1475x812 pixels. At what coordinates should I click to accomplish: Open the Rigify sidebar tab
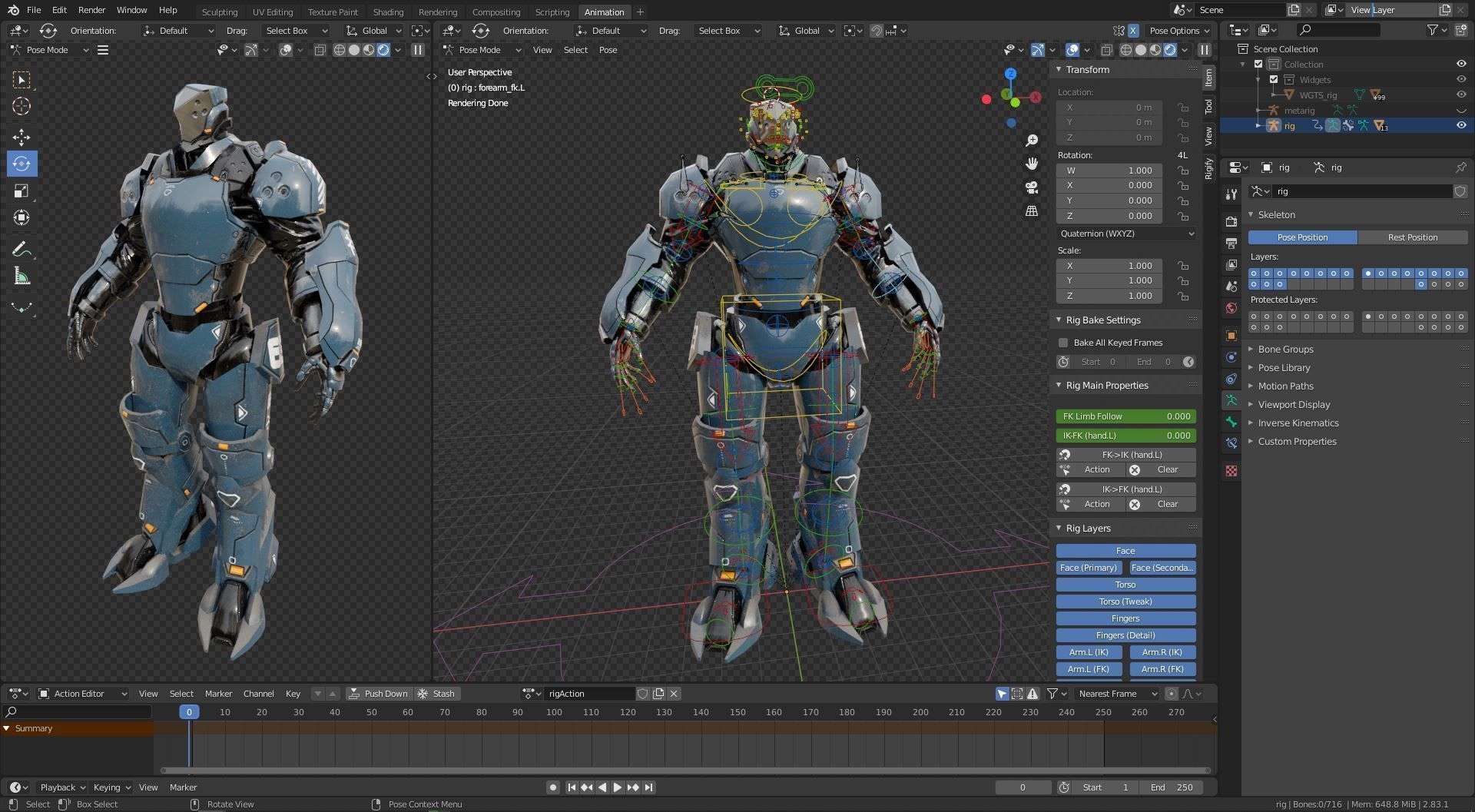[x=1208, y=167]
